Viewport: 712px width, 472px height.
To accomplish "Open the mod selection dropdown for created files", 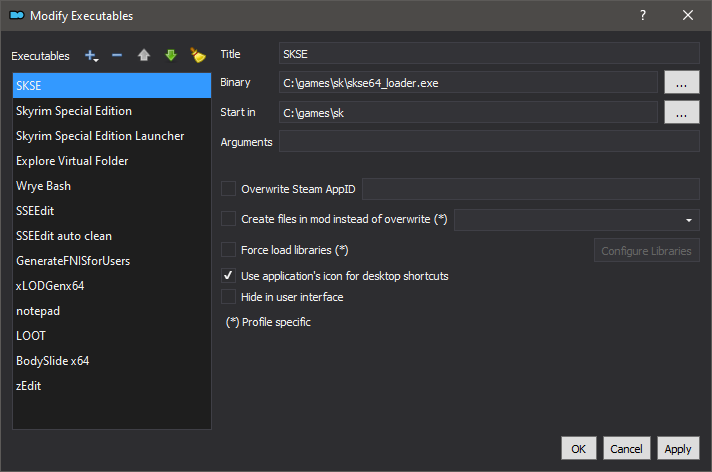I will point(577,220).
